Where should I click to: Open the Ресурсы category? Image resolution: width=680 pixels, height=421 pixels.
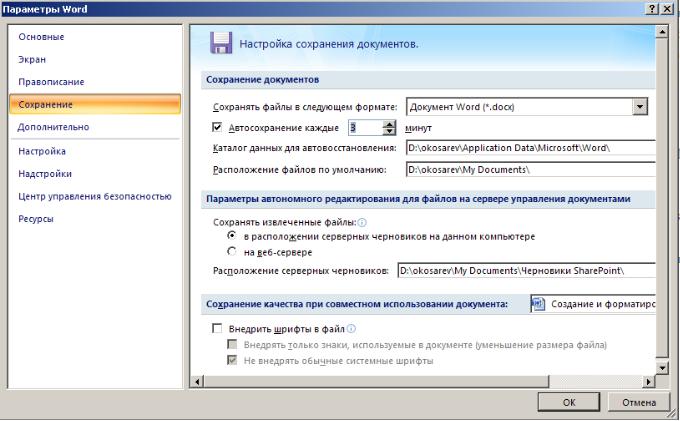click(x=36, y=219)
